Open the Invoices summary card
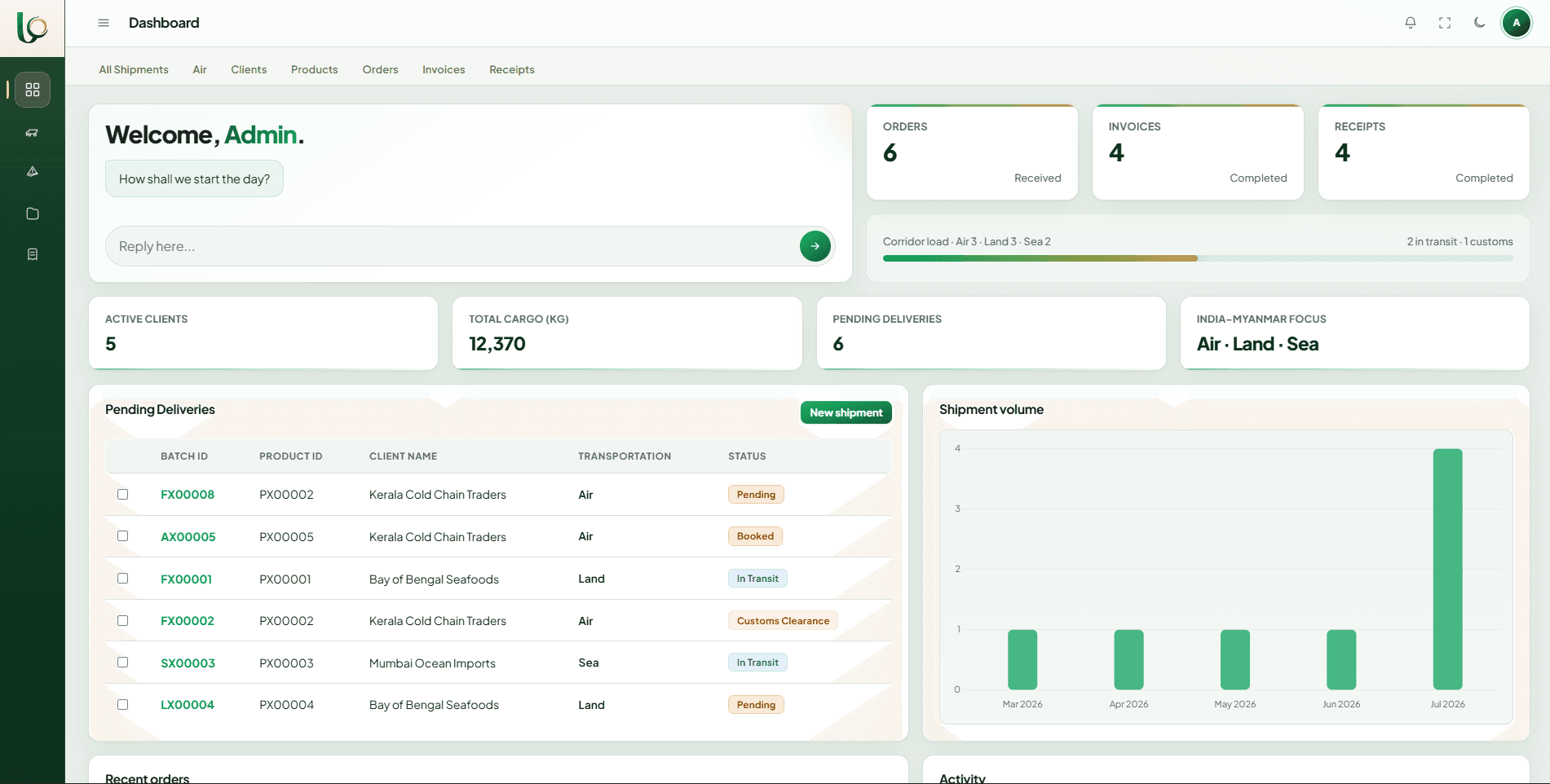 tap(1198, 152)
